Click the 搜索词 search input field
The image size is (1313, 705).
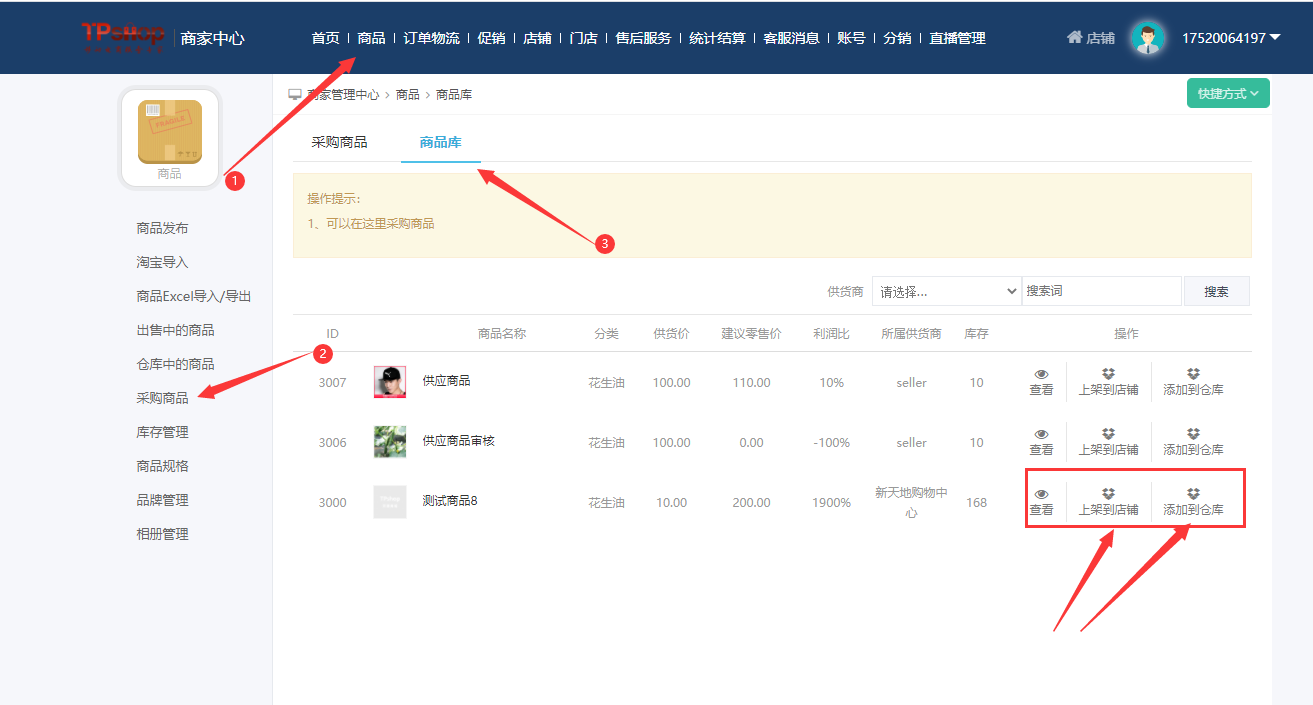tap(1101, 291)
